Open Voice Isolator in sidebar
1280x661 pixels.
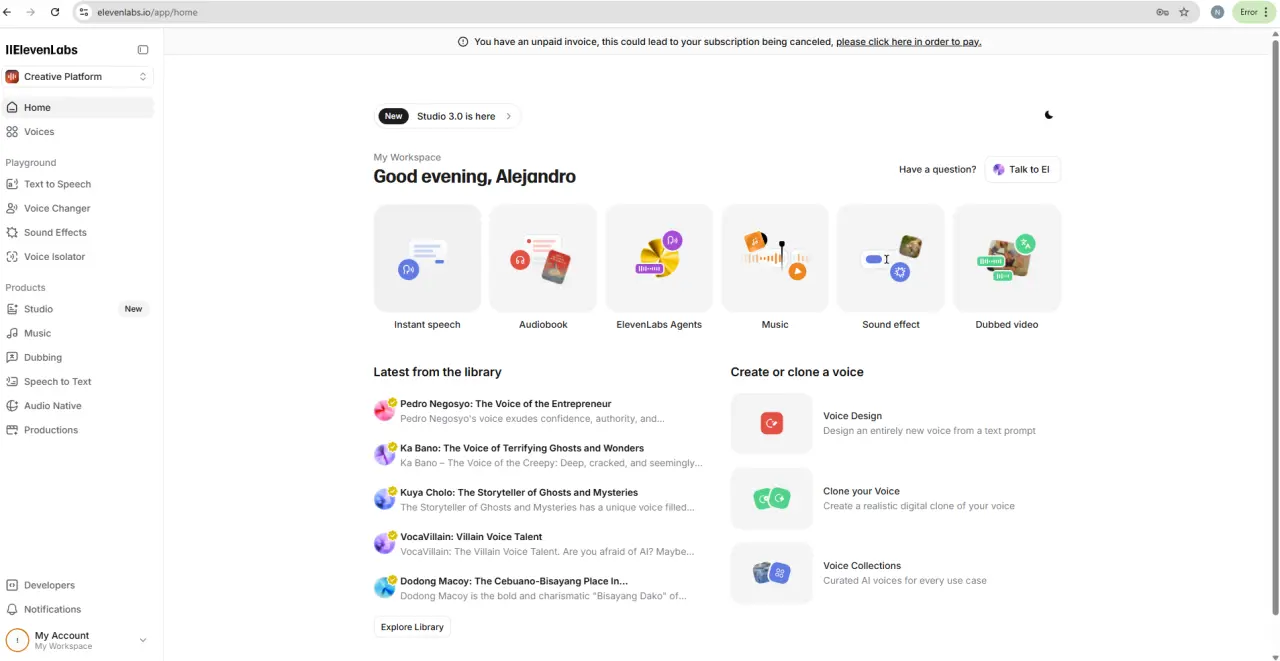point(78,257)
